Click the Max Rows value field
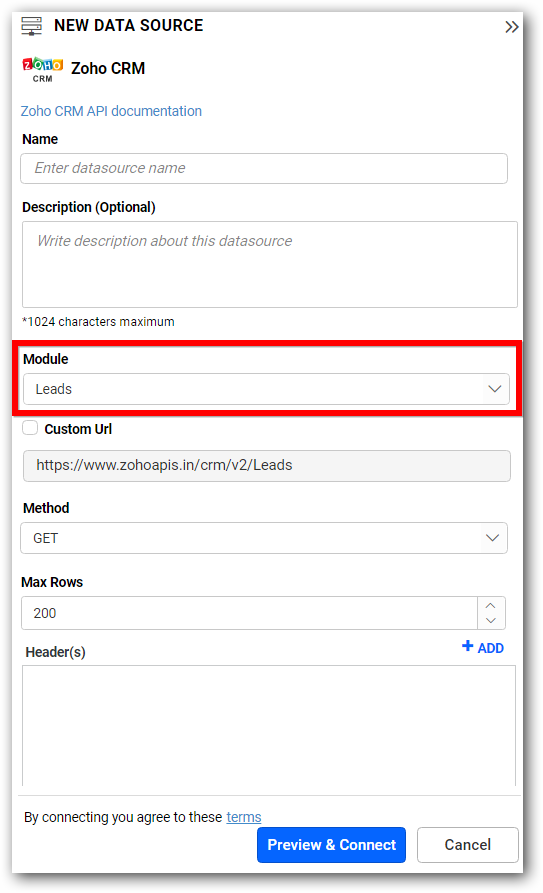Image resolution: width=543 pixels, height=893 pixels. click(249, 613)
